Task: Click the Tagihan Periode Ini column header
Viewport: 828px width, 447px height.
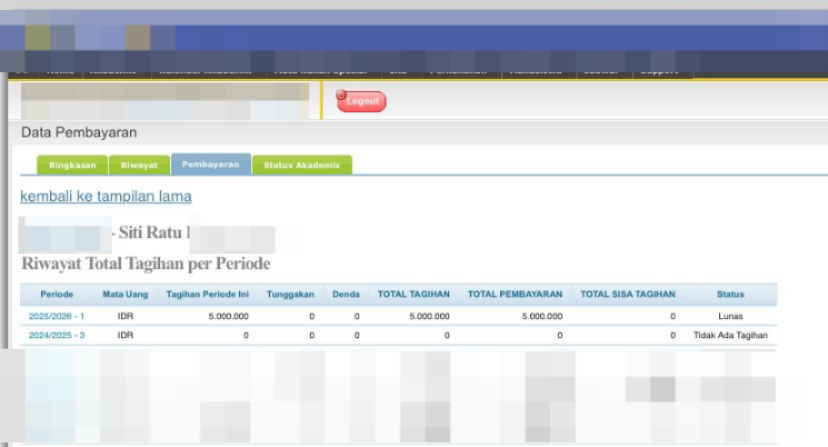Action: click(x=207, y=295)
